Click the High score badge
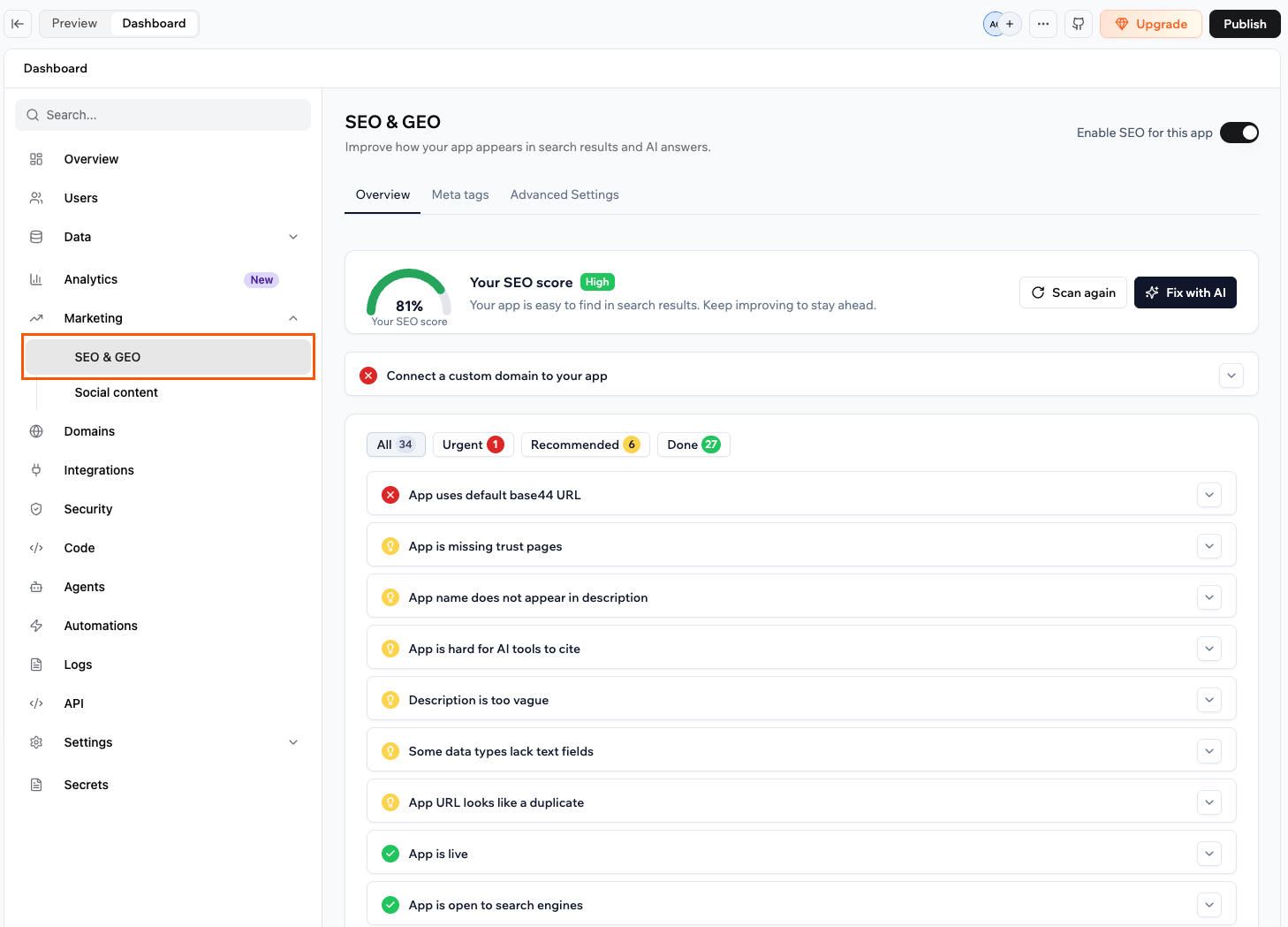The height and width of the screenshot is (927, 1288). tap(597, 282)
